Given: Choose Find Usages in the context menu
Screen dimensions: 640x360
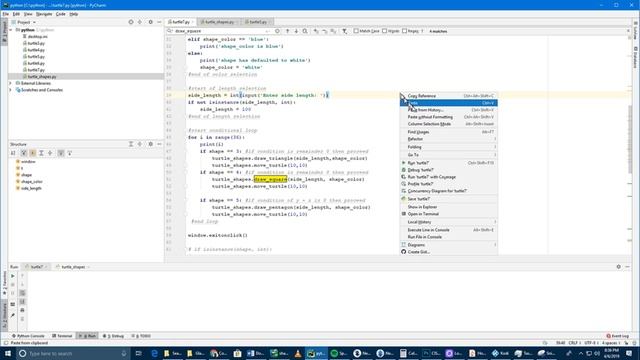Looking at the screenshot, I should pos(449,132).
